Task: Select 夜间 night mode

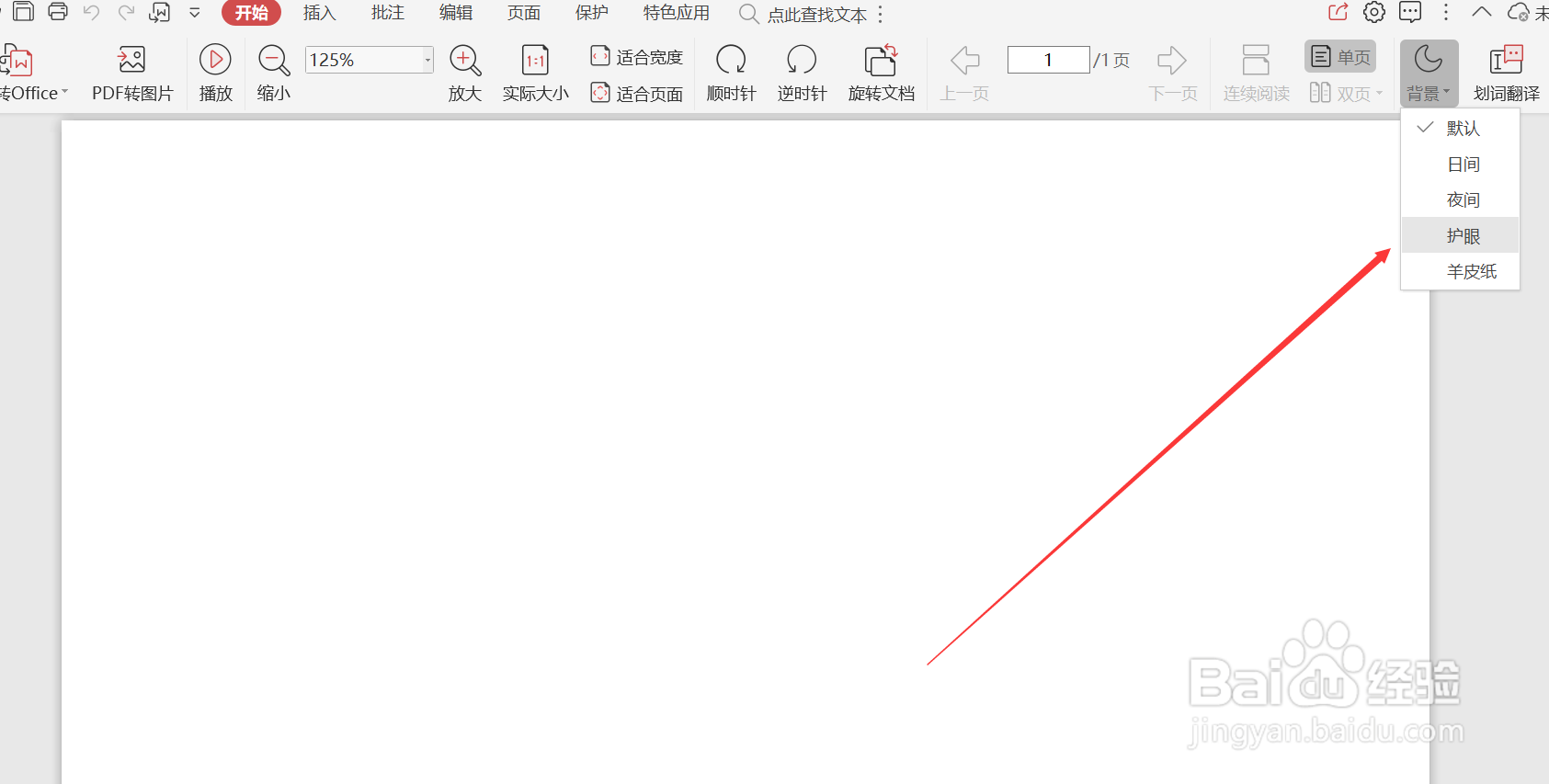Action: pos(1460,200)
